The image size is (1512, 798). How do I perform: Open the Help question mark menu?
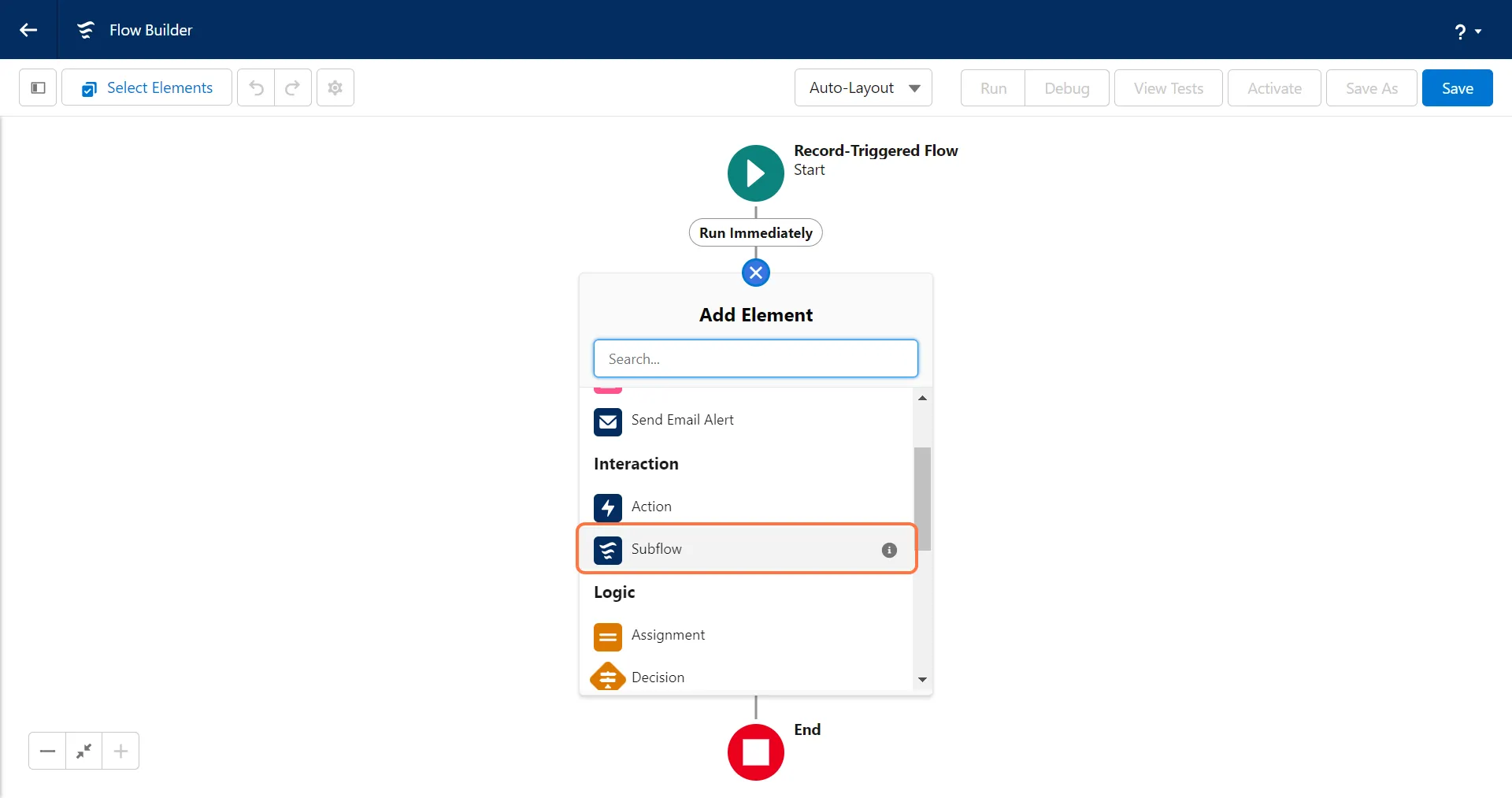point(1467,31)
